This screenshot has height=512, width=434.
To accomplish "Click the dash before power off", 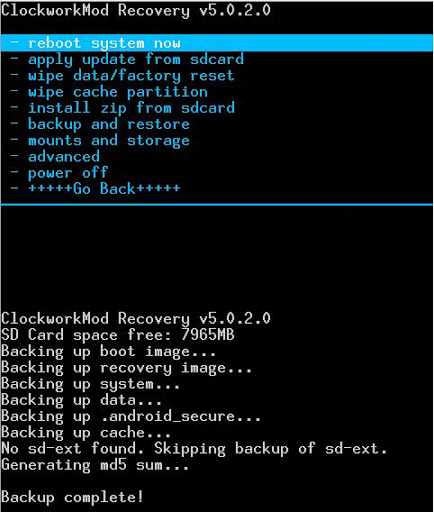I will [x=14, y=172].
